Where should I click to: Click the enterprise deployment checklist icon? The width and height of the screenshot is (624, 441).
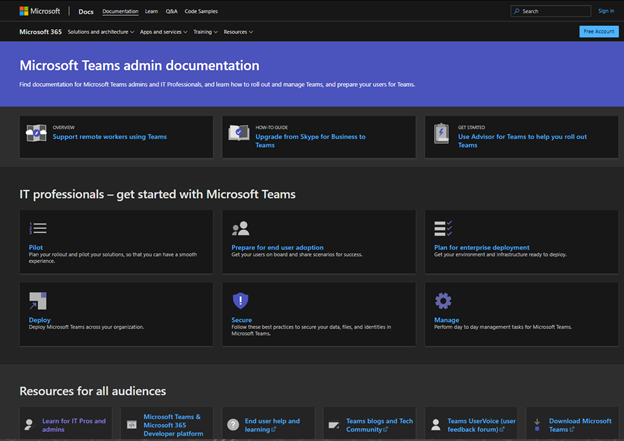point(443,228)
